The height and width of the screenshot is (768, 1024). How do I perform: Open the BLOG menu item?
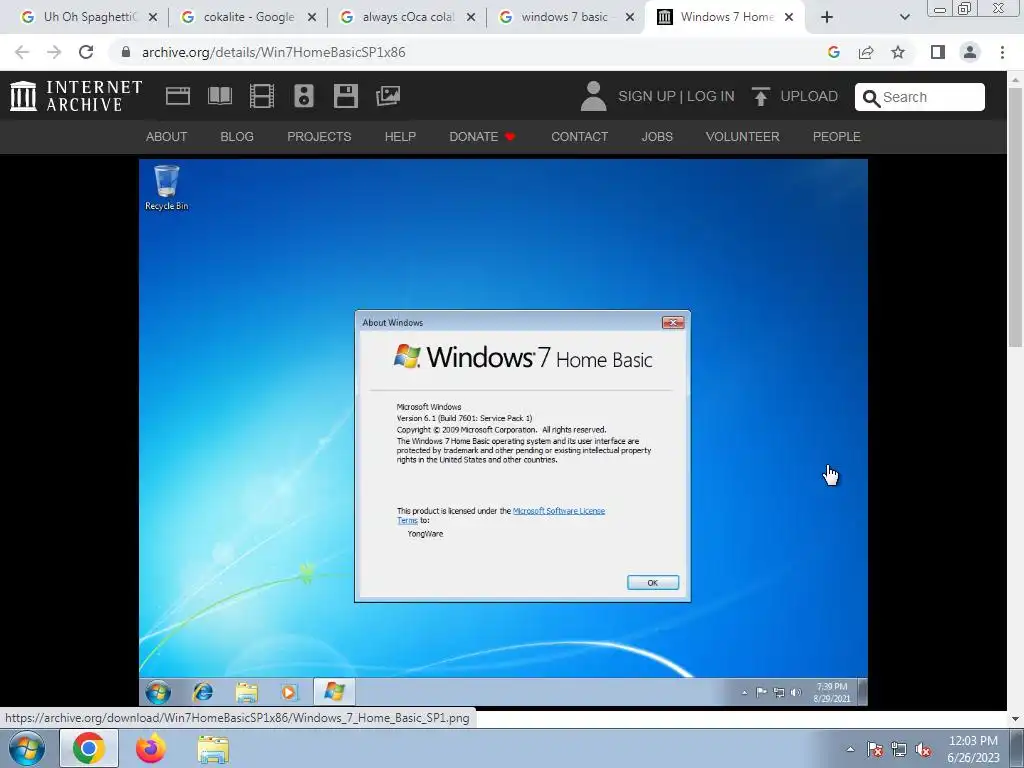(x=237, y=136)
